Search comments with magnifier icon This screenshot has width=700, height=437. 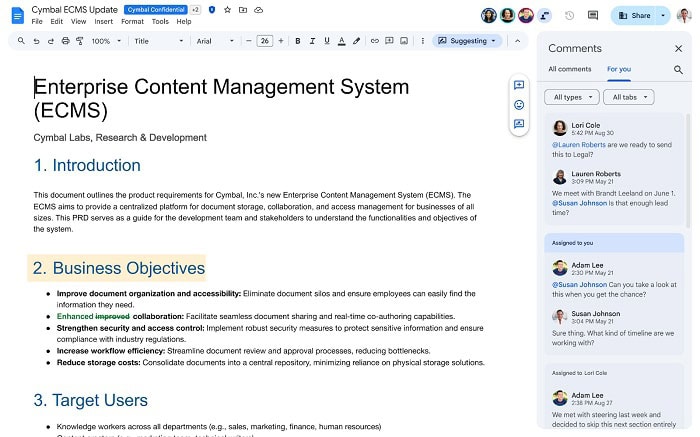point(678,70)
